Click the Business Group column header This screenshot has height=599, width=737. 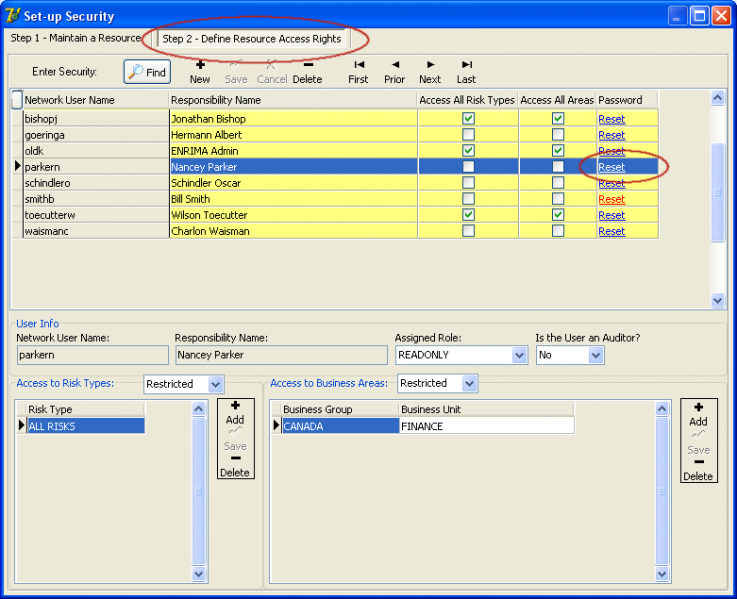coord(340,409)
